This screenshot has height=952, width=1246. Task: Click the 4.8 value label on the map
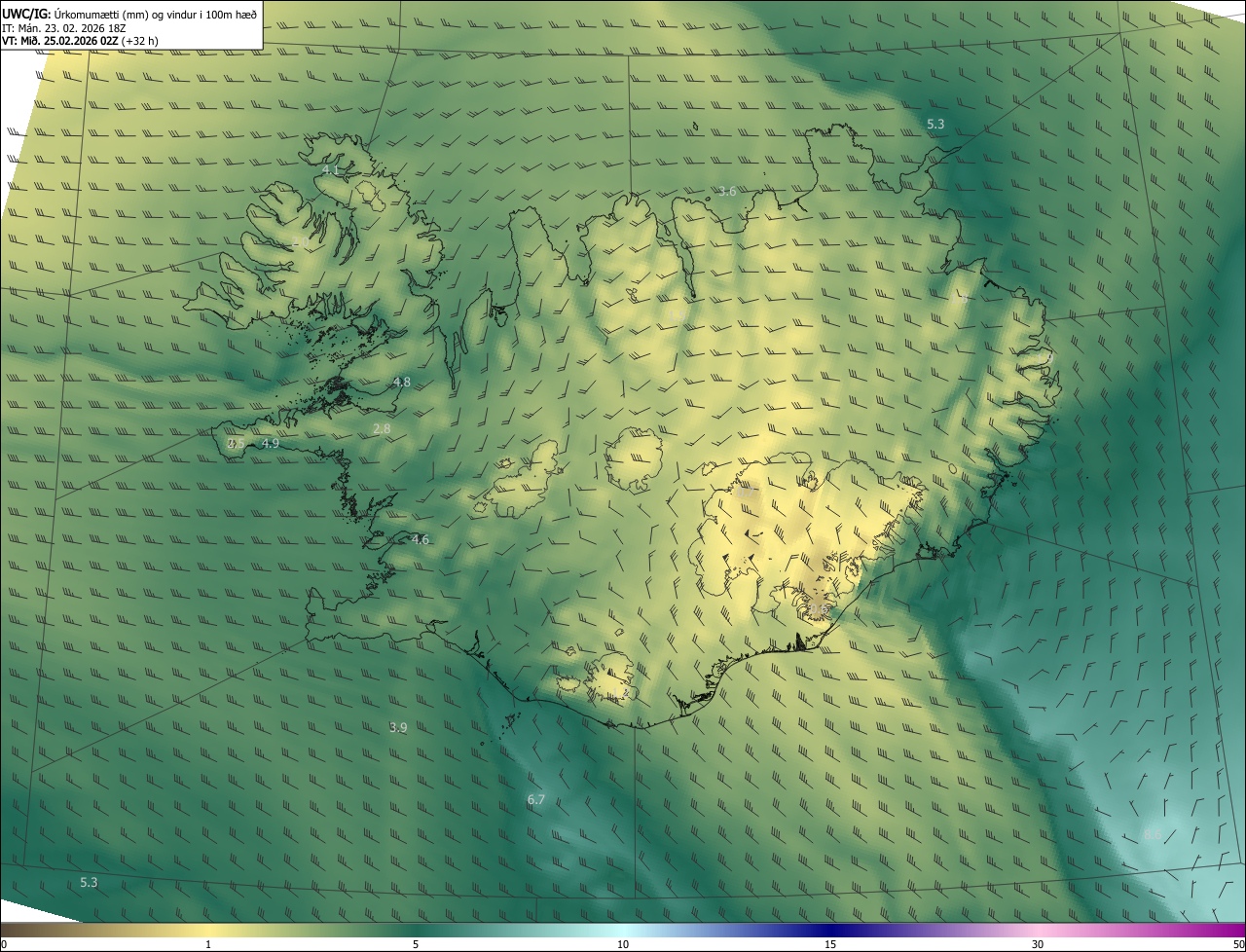(401, 383)
